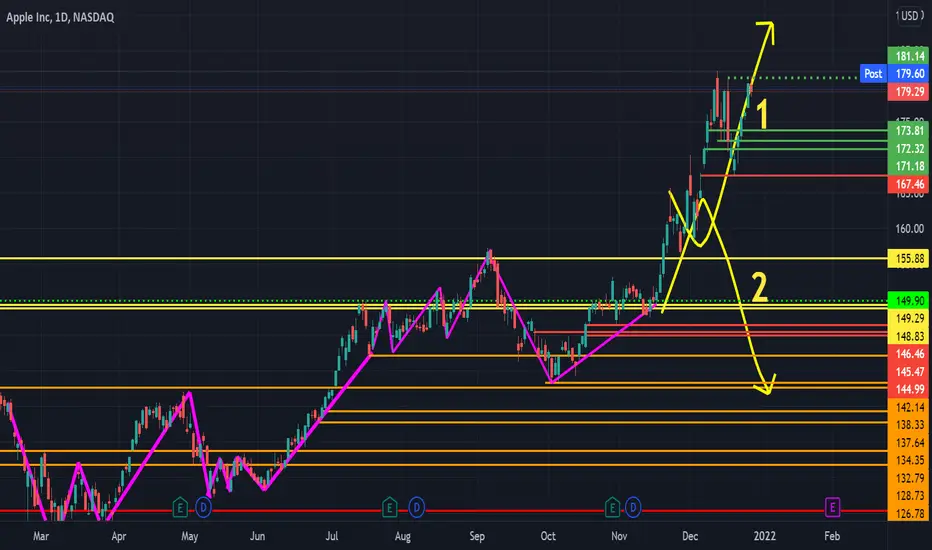Image resolution: width=932 pixels, height=550 pixels.
Task: Select the yellow 155.88 price level label
Action: point(909,259)
